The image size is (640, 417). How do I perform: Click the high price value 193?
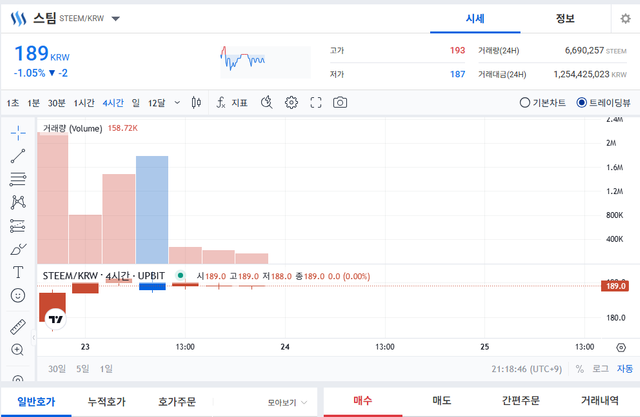458,50
